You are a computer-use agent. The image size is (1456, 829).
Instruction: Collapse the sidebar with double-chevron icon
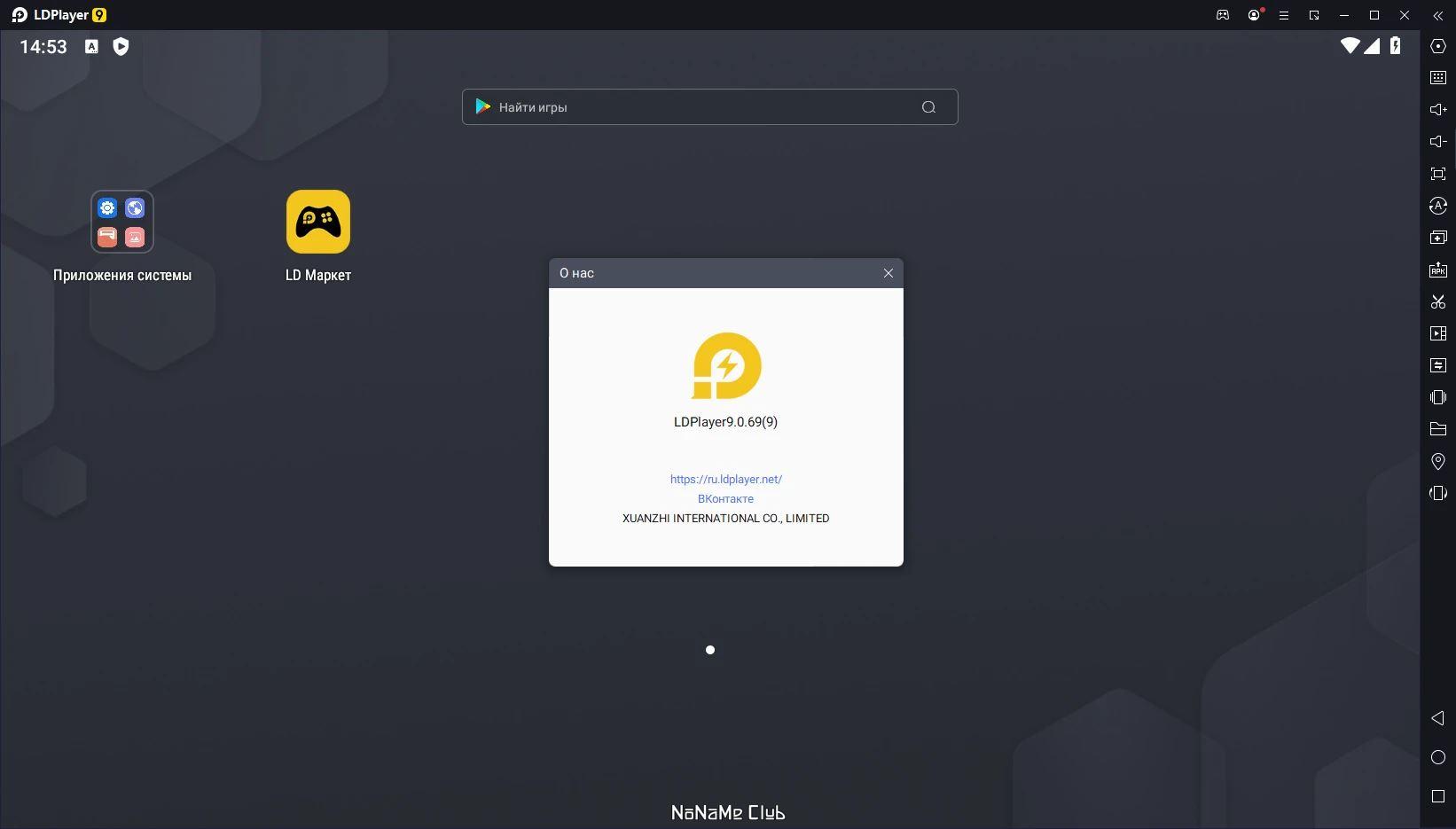[1438, 15]
